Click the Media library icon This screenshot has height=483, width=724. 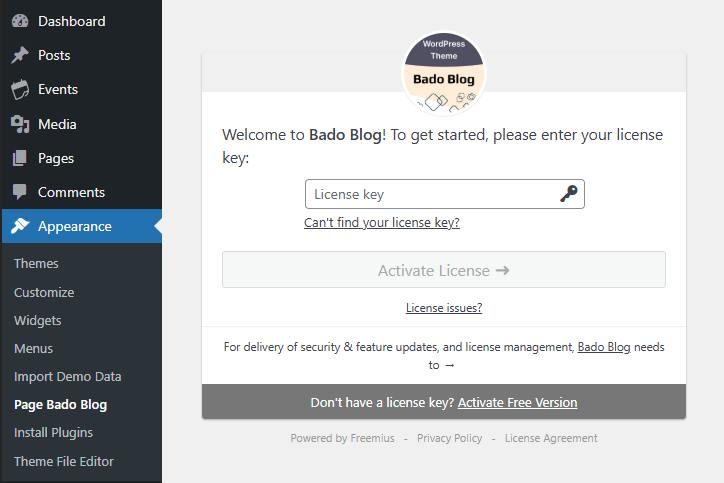20,124
